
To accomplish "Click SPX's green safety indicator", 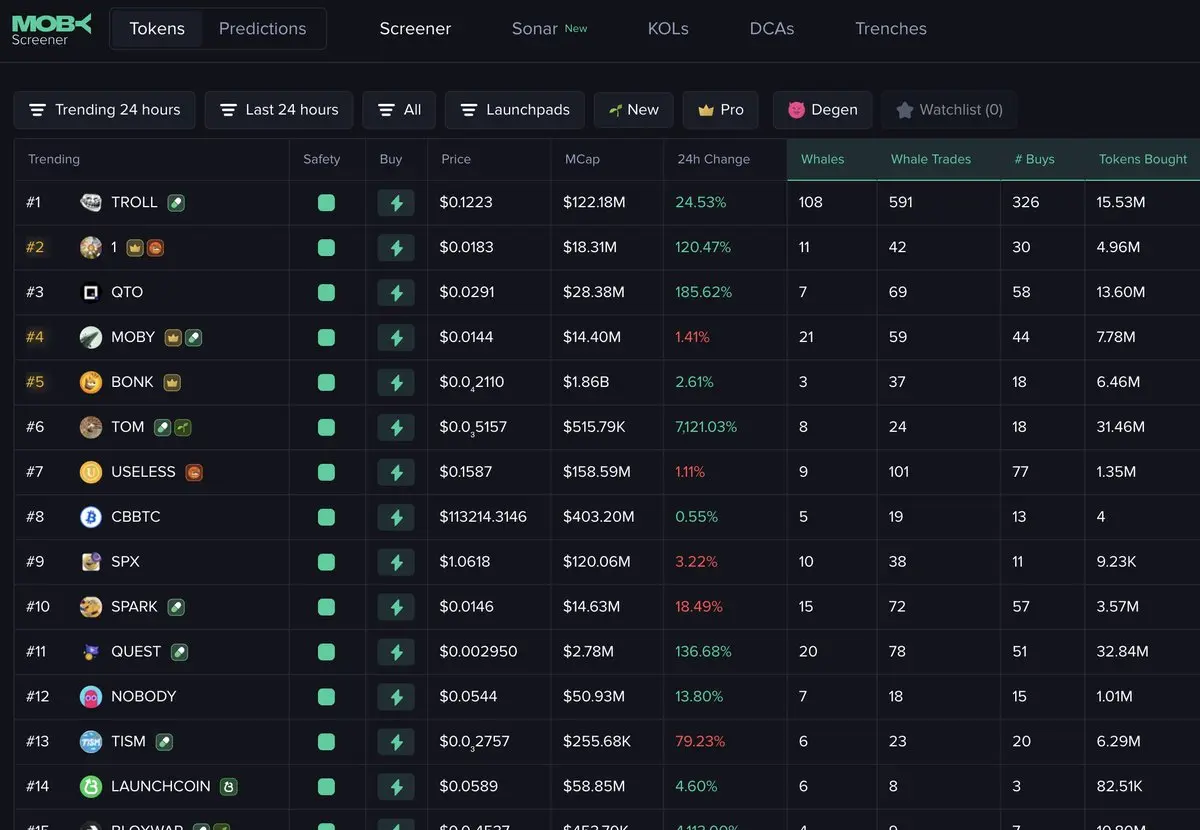I will click(326, 563).
